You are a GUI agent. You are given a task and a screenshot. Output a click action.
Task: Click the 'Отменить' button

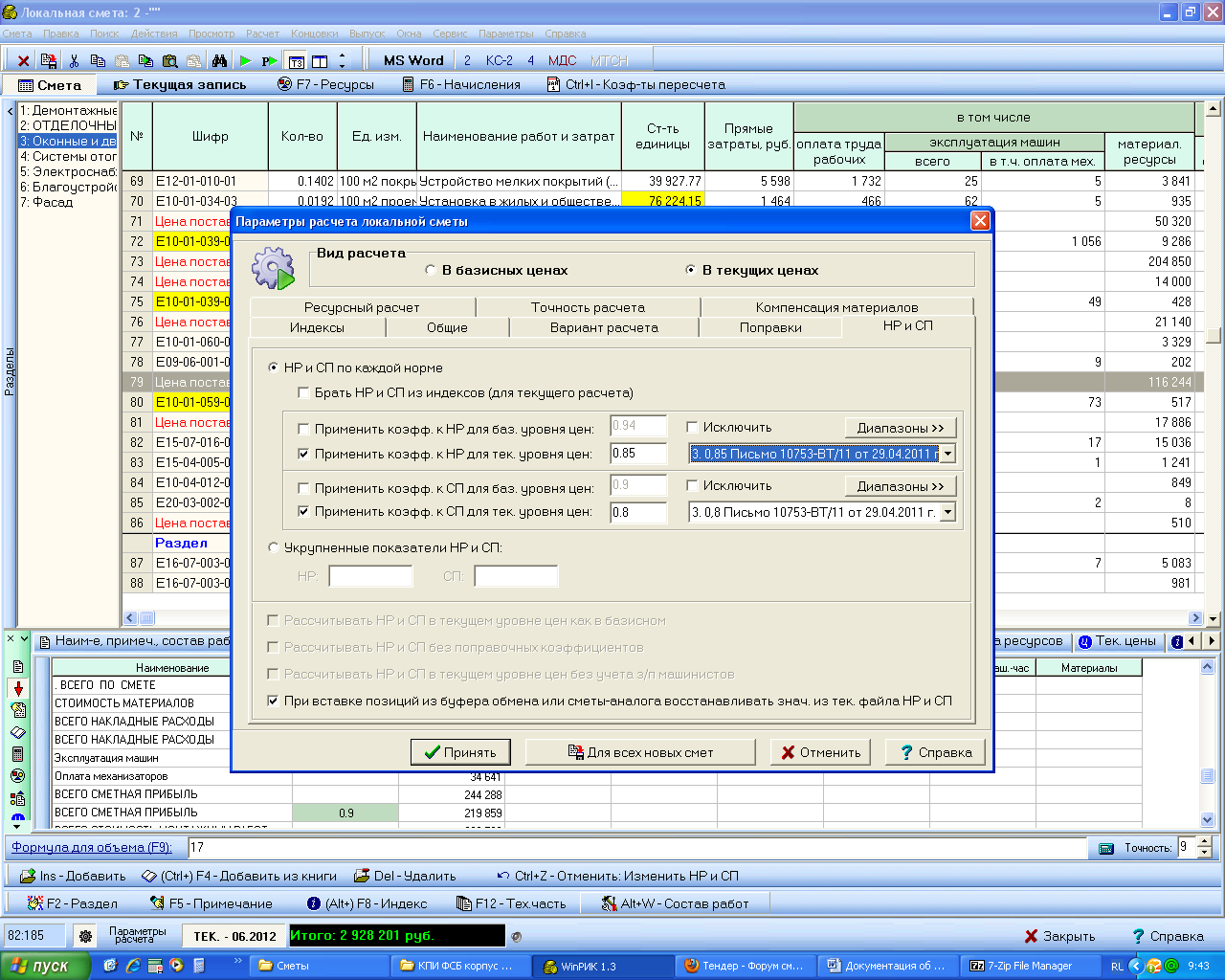820,752
